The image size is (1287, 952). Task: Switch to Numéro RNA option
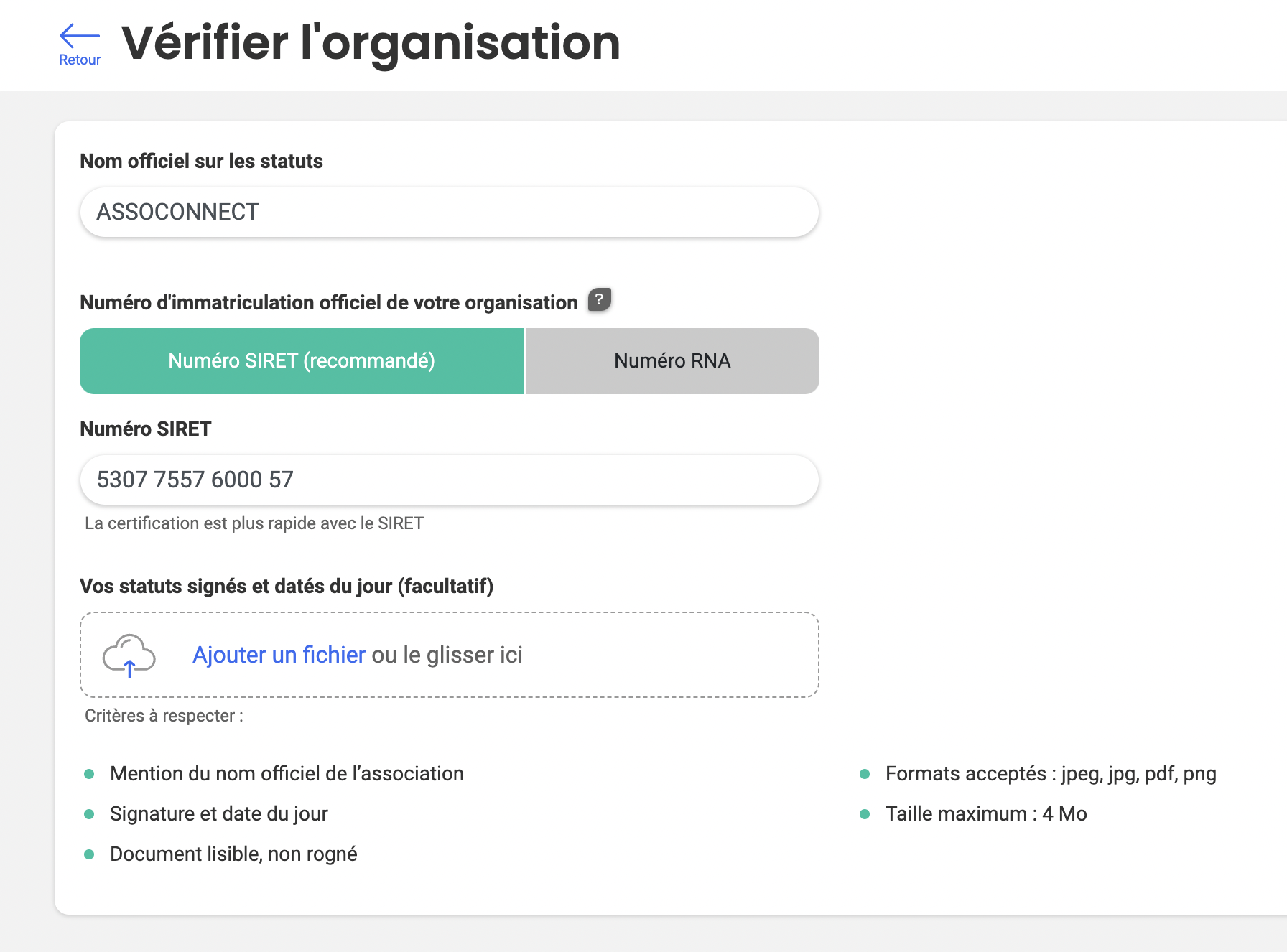[x=672, y=361]
